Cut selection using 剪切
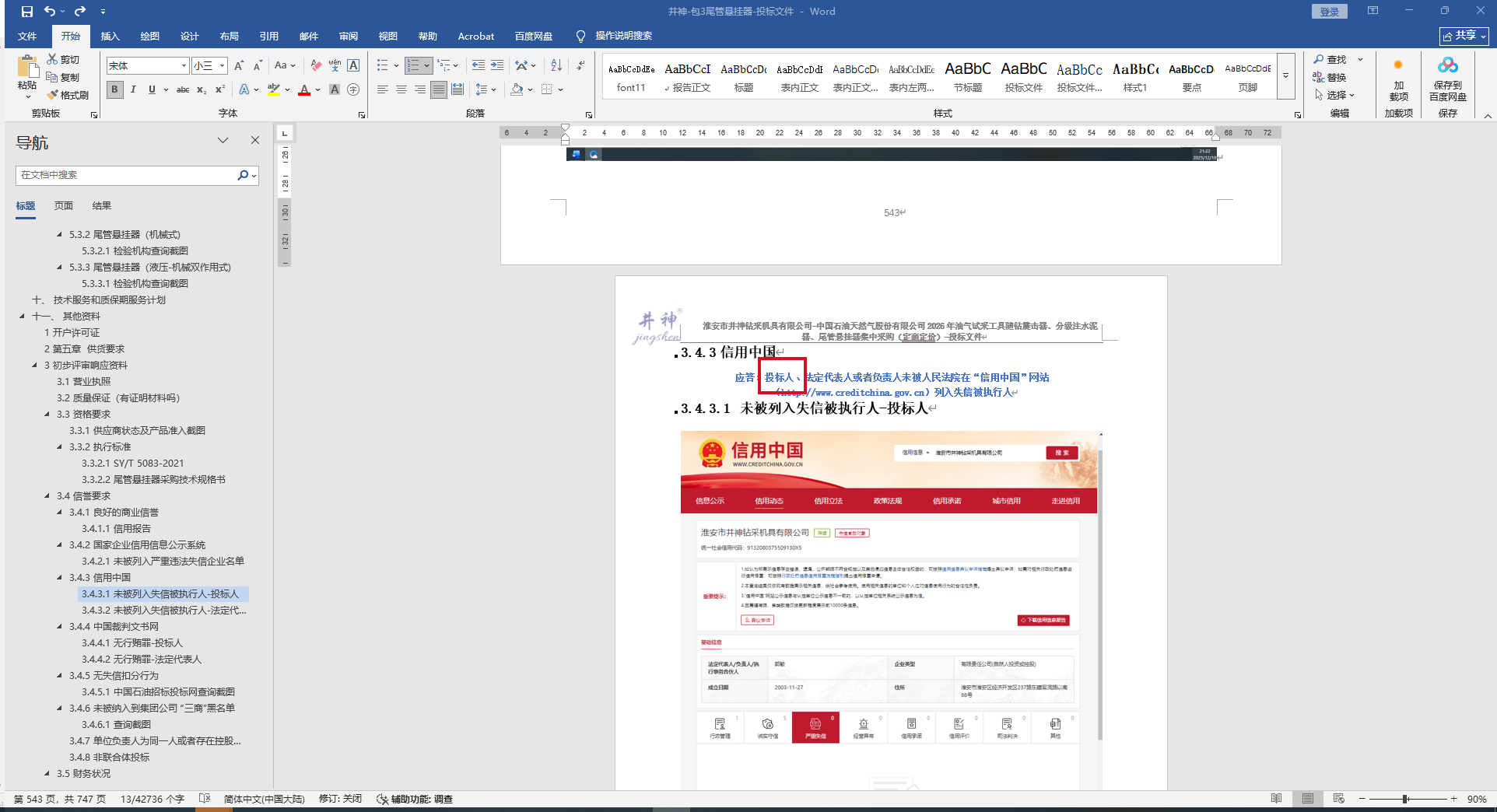The width and height of the screenshot is (1497, 812). click(x=63, y=59)
